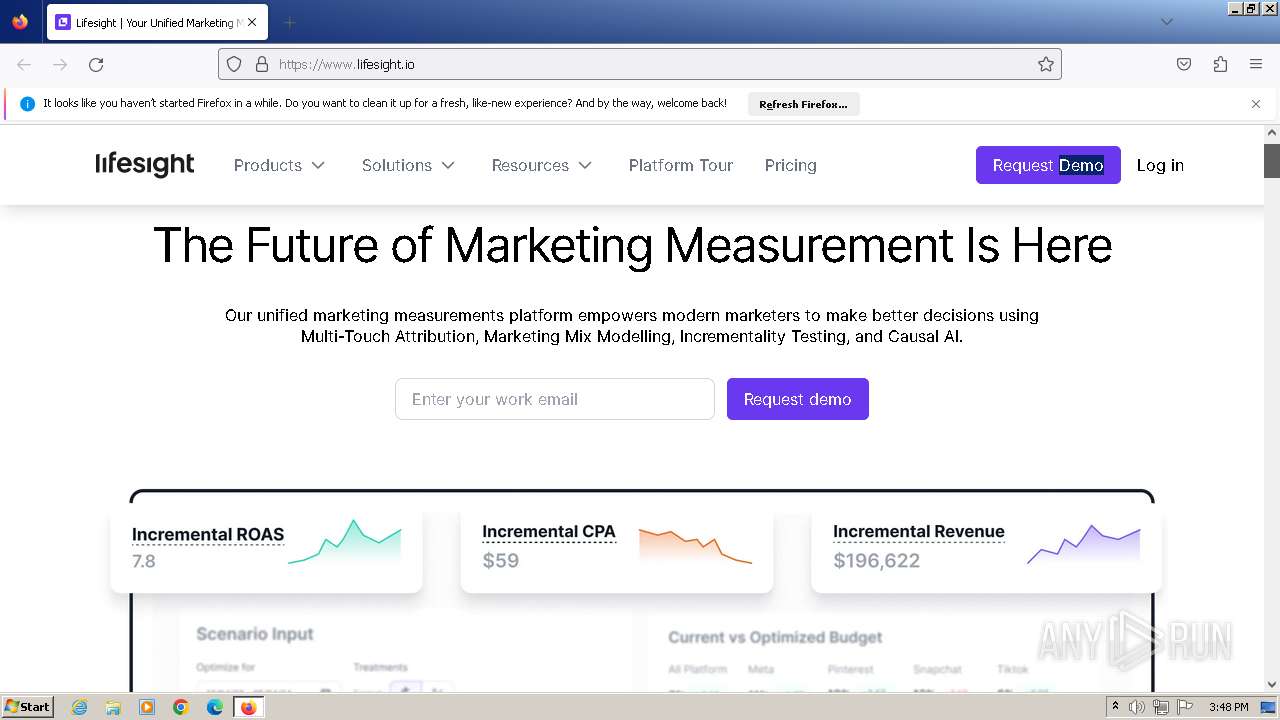Expand the Resources menu

pos(541,165)
